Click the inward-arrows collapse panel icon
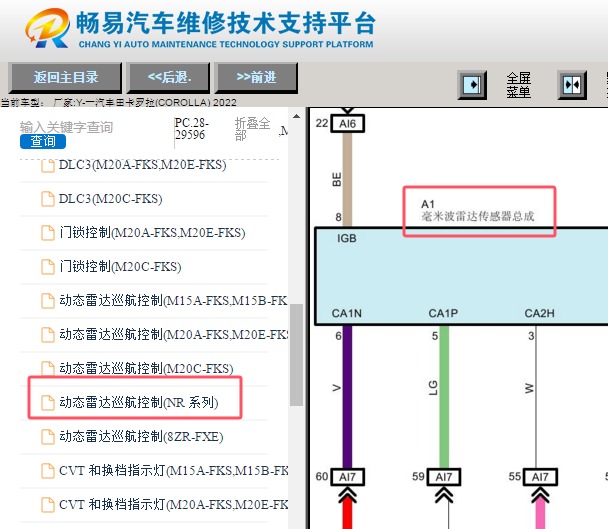This screenshot has width=608, height=529. [x=572, y=85]
